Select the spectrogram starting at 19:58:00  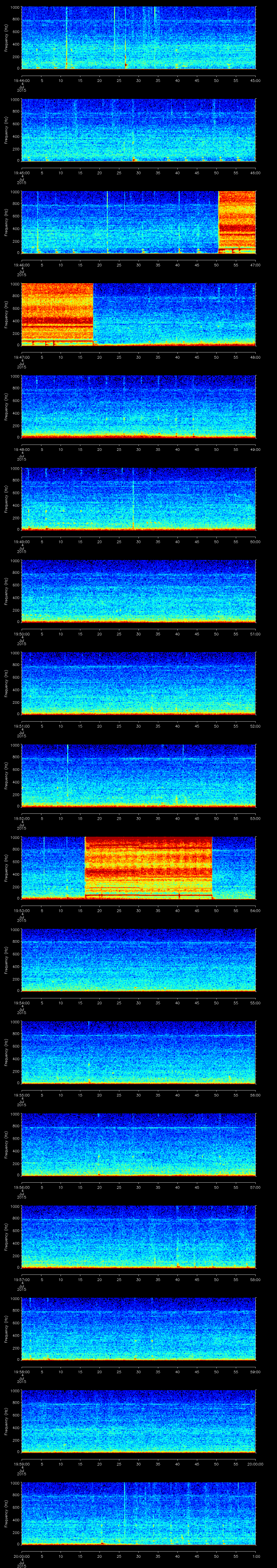(138, 1329)
